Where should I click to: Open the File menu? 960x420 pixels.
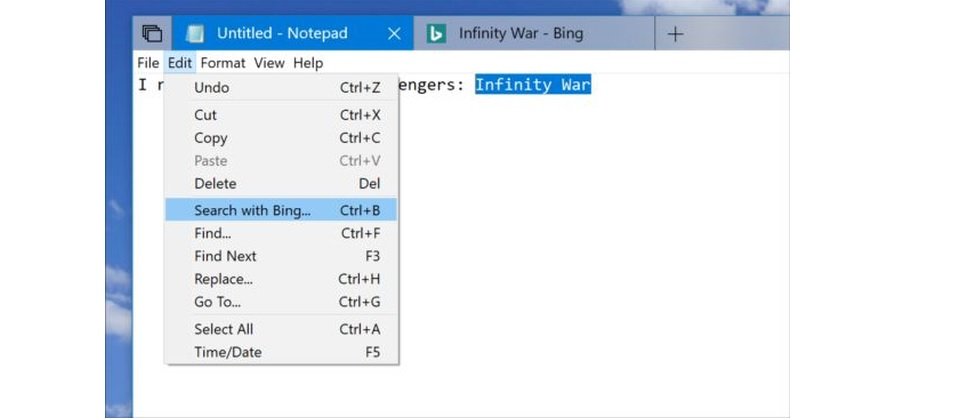click(x=148, y=63)
